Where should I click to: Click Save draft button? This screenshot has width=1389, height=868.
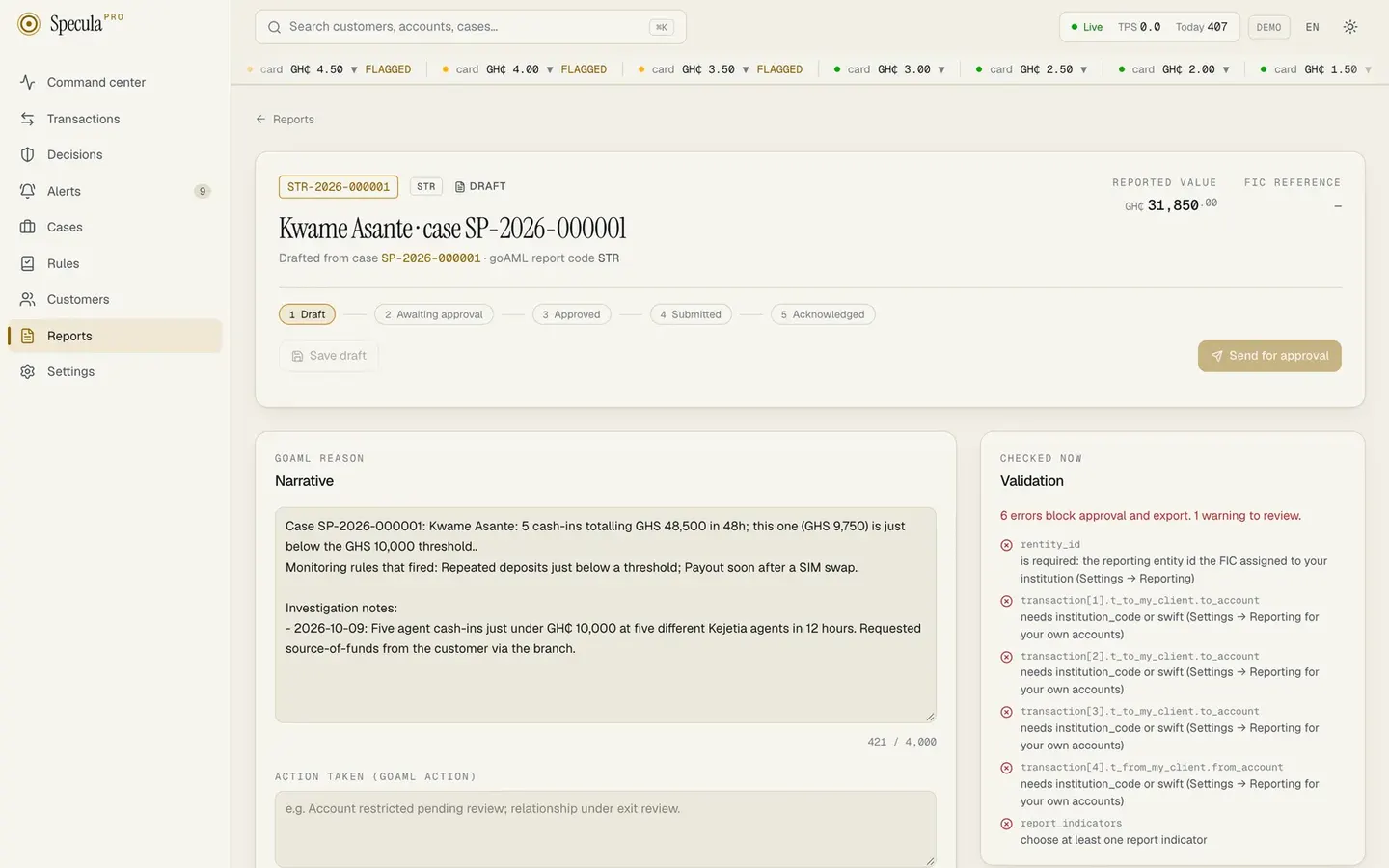point(329,356)
